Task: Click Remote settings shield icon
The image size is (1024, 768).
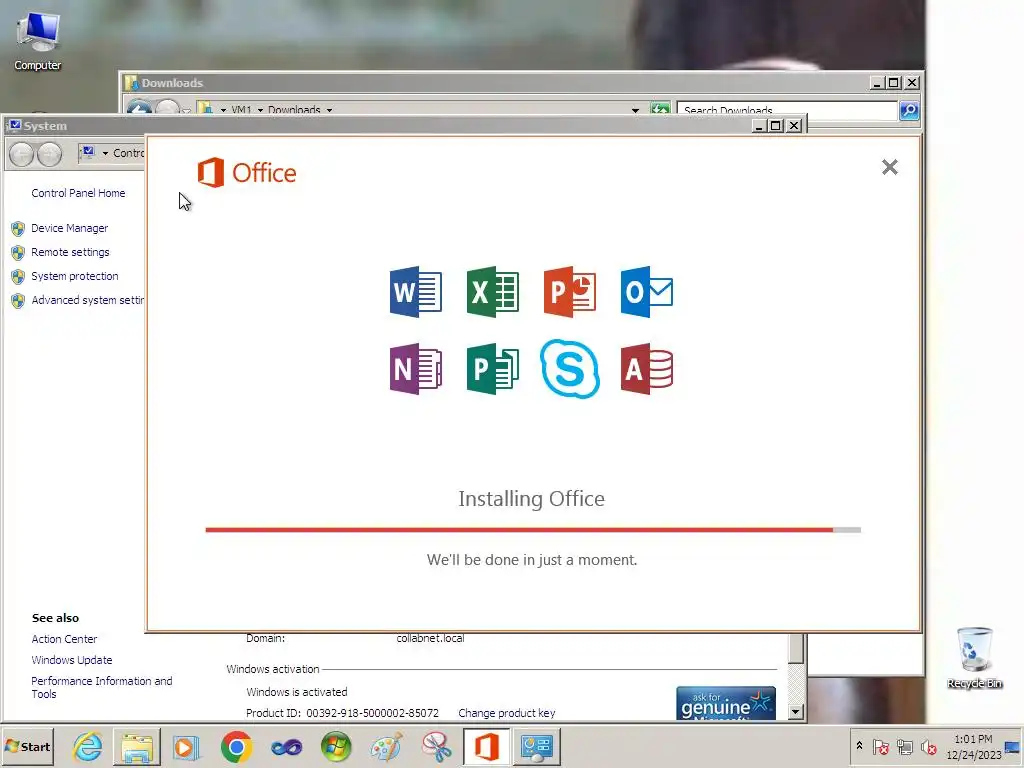Action: (18, 253)
